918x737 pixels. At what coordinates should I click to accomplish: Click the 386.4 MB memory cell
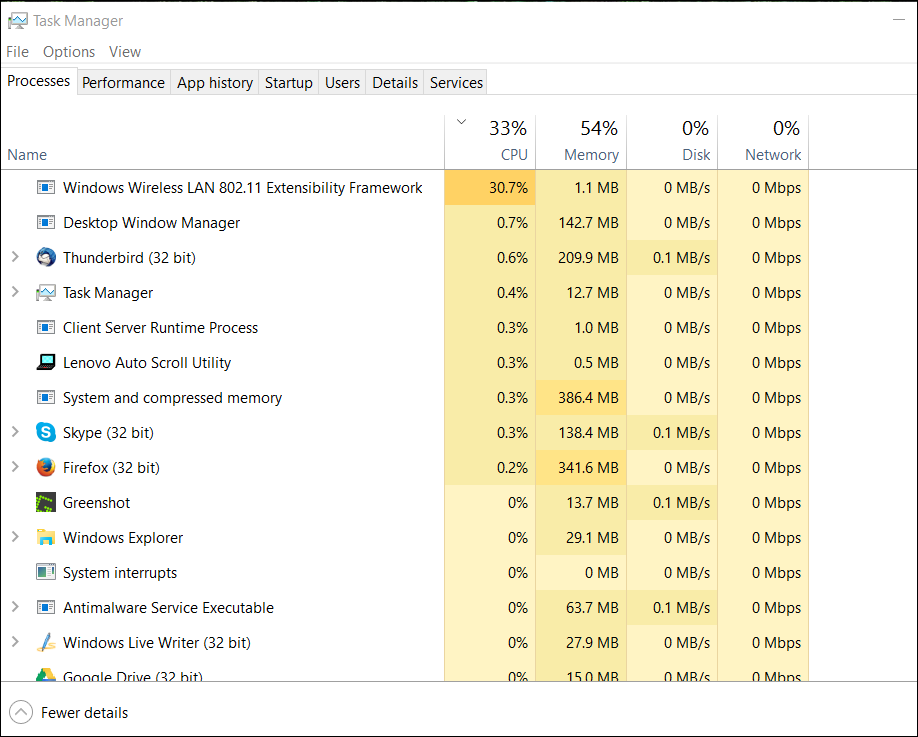point(581,397)
